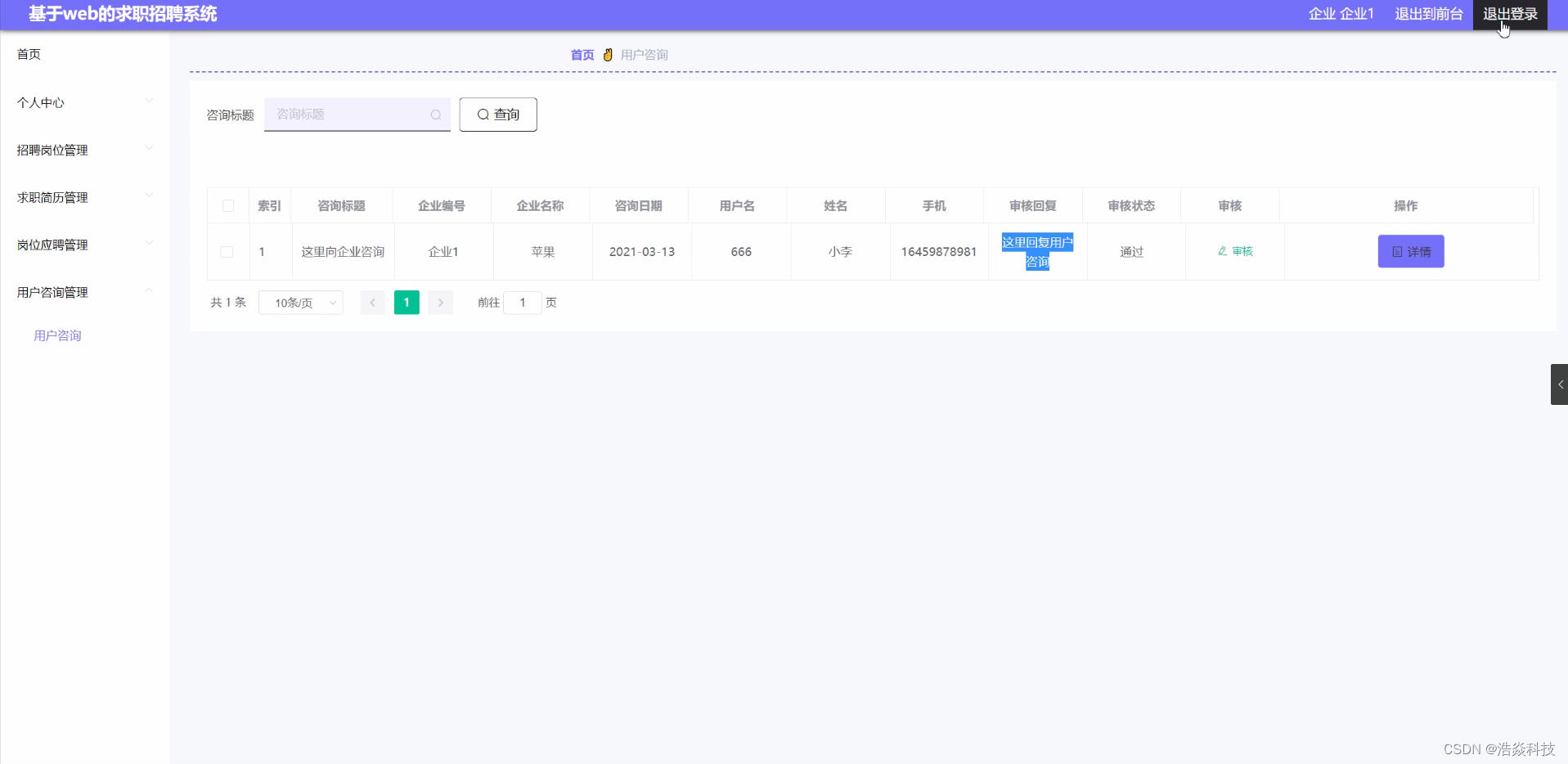
Task: Select the edit pen icon beside 审核
Action: tap(1222, 251)
